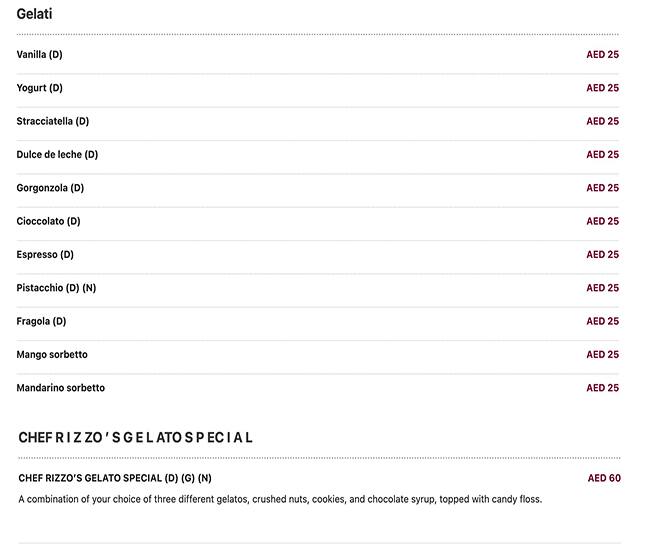650x550 pixels.
Task: Choose the Mandarino sorbetto item
Action: pos(60,388)
